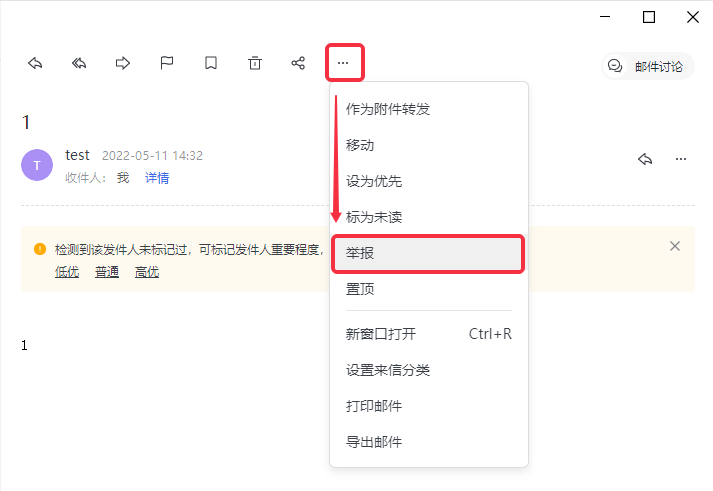
Task: Mark sender as 高优 priority
Action: click(x=147, y=272)
